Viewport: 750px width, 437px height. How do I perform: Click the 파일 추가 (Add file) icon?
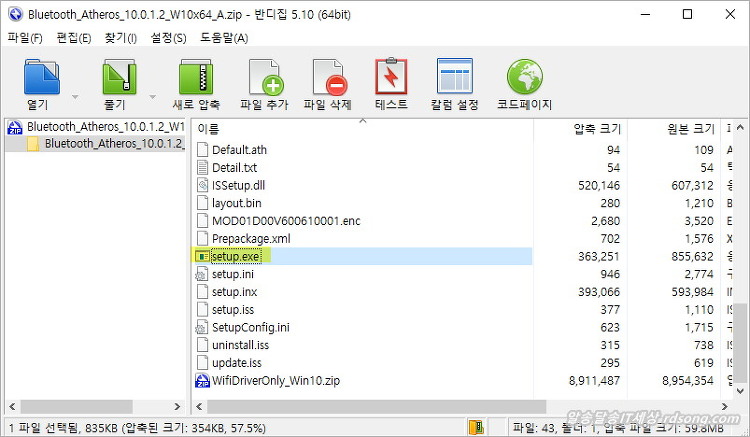click(265, 78)
